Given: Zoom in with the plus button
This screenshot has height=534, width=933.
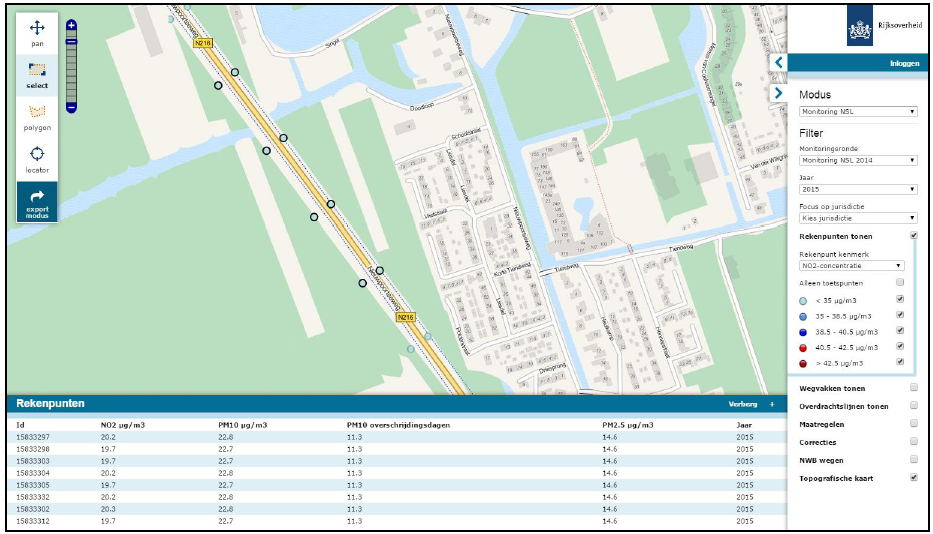Looking at the screenshot, I should (x=71, y=25).
